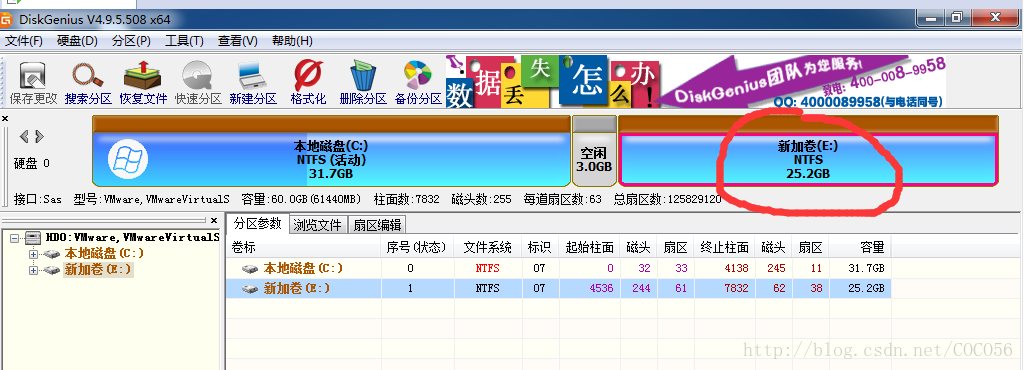
Task: Select 新加卷(E:) in the left tree
Action: [x=97, y=270]
